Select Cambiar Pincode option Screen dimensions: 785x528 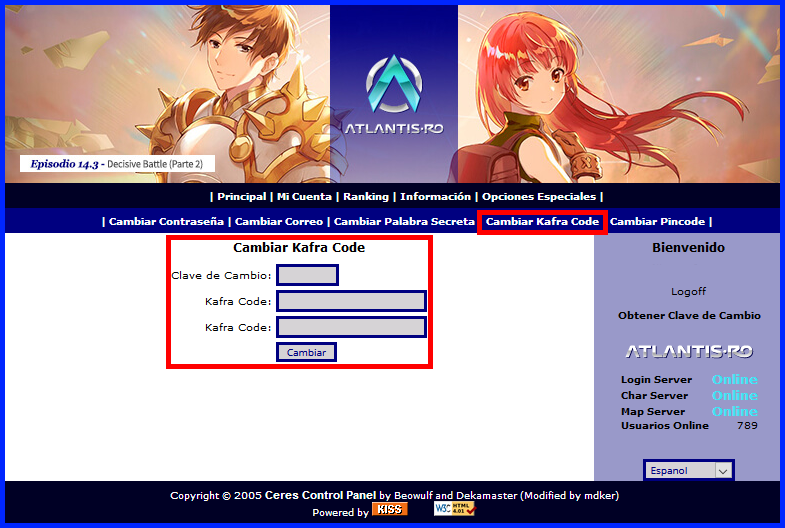(657, 222)
